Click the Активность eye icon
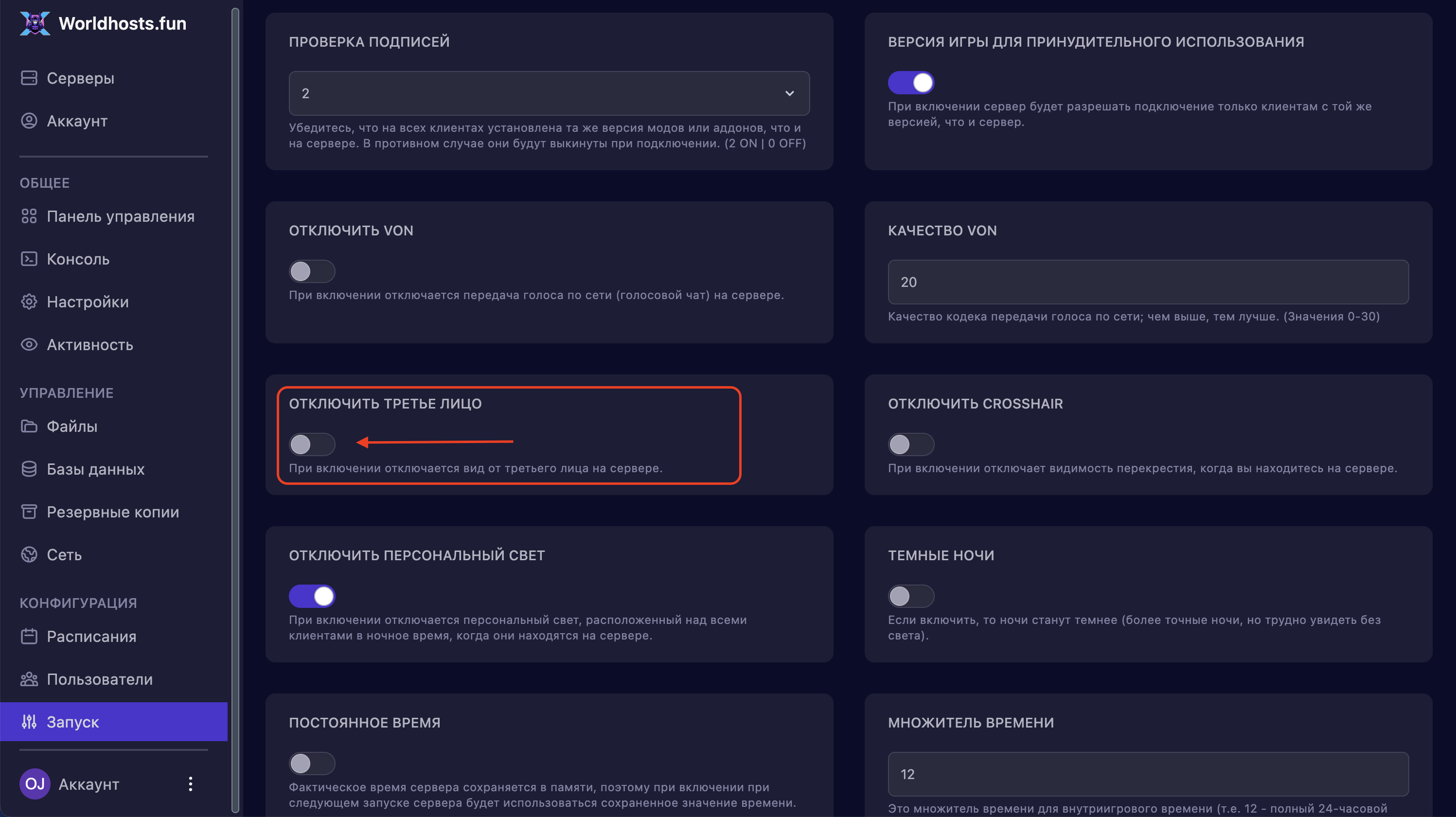Viewport: 1456px width, 817px height. click(x=29, y=344)
